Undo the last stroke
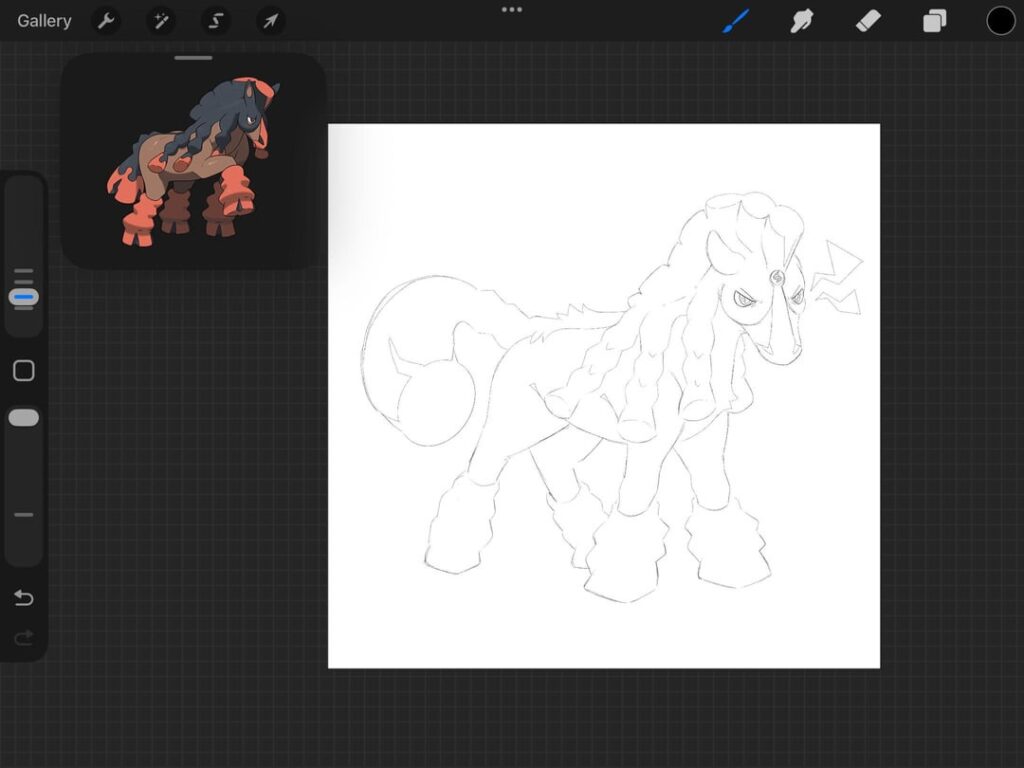 (24, 598)
